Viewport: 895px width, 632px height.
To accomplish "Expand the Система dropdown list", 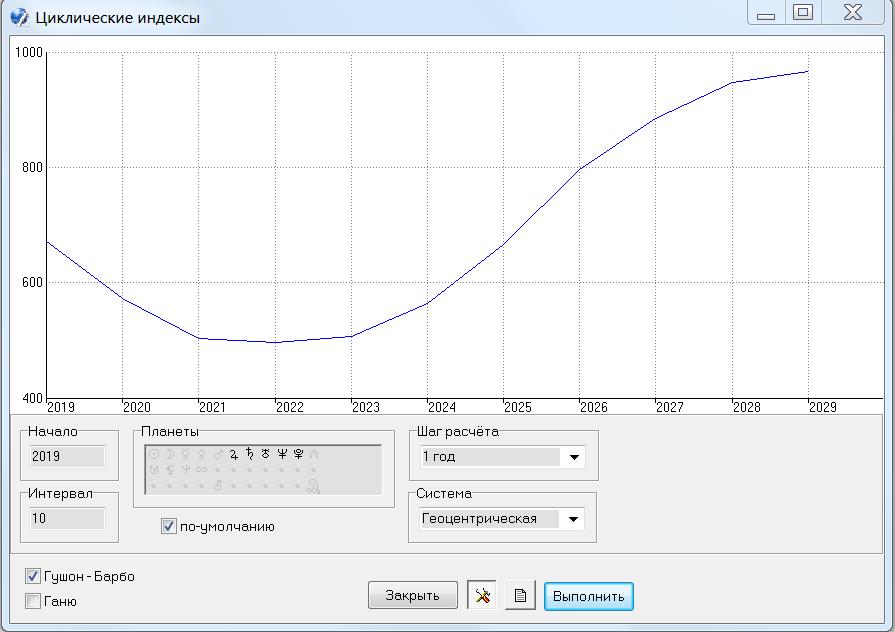I will pos(574,519).
